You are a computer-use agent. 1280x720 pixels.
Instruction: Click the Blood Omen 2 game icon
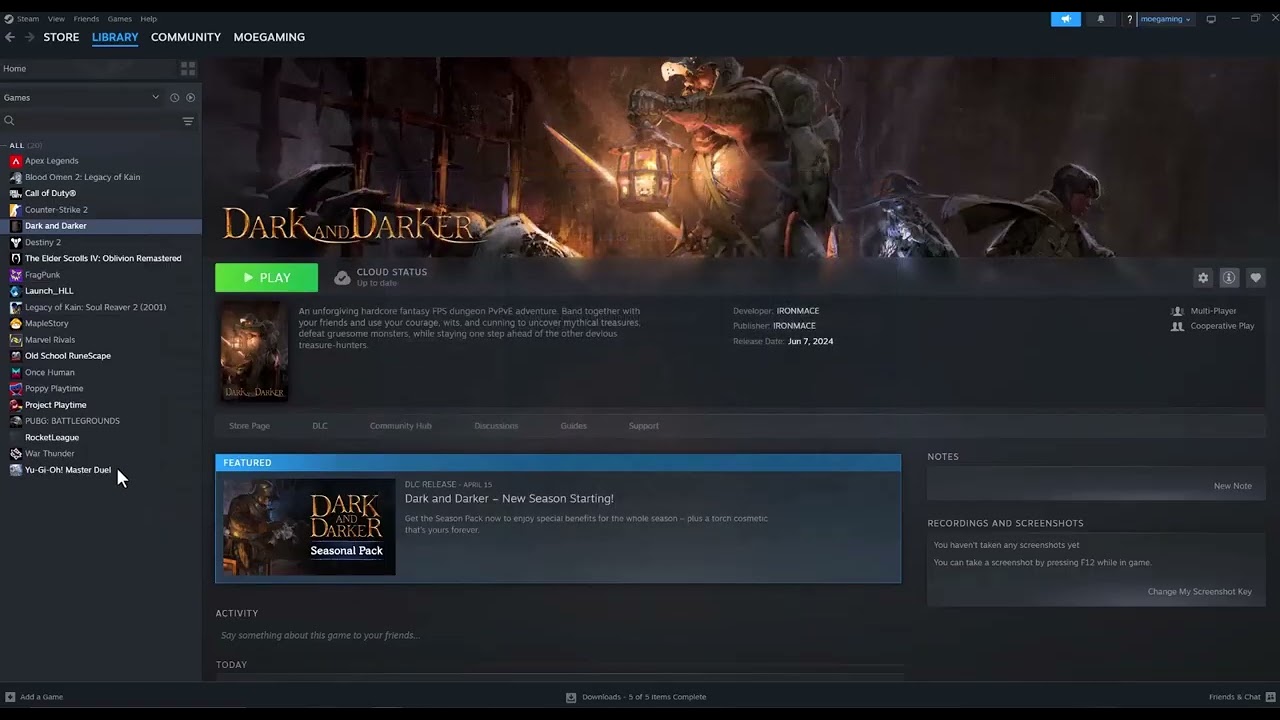coord(16,177)
